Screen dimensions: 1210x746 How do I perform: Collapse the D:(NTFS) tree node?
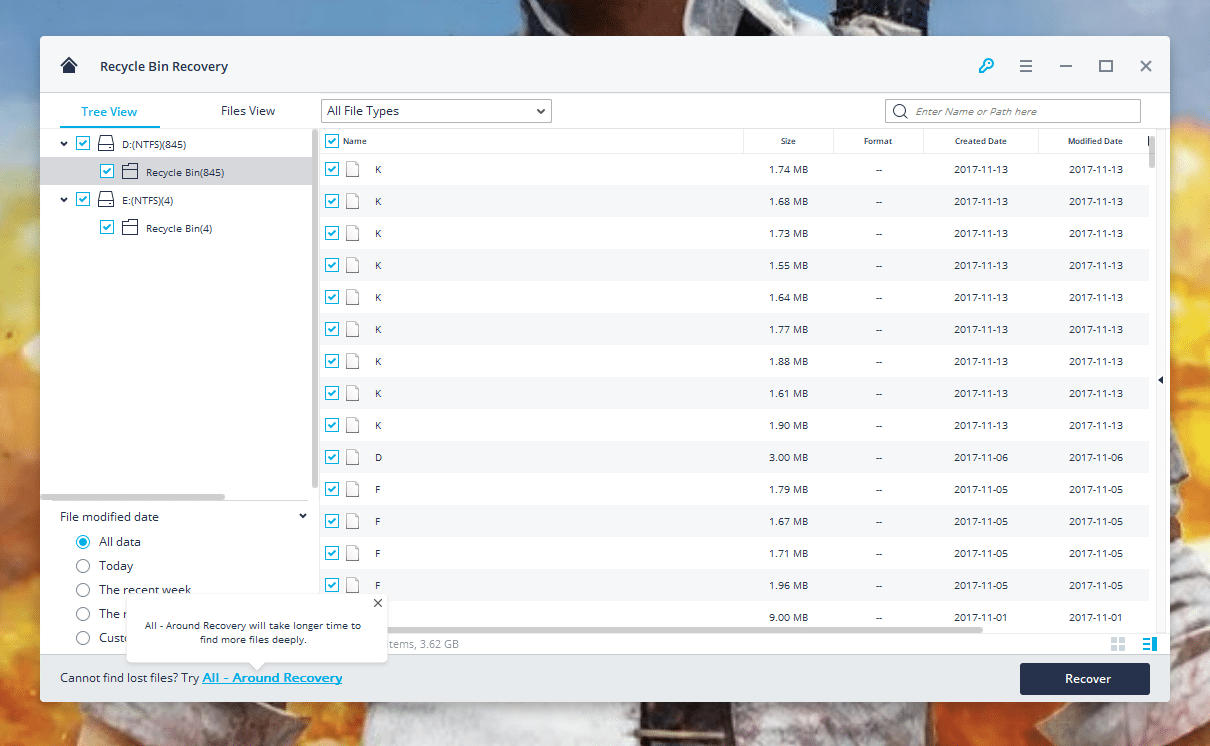65,144
